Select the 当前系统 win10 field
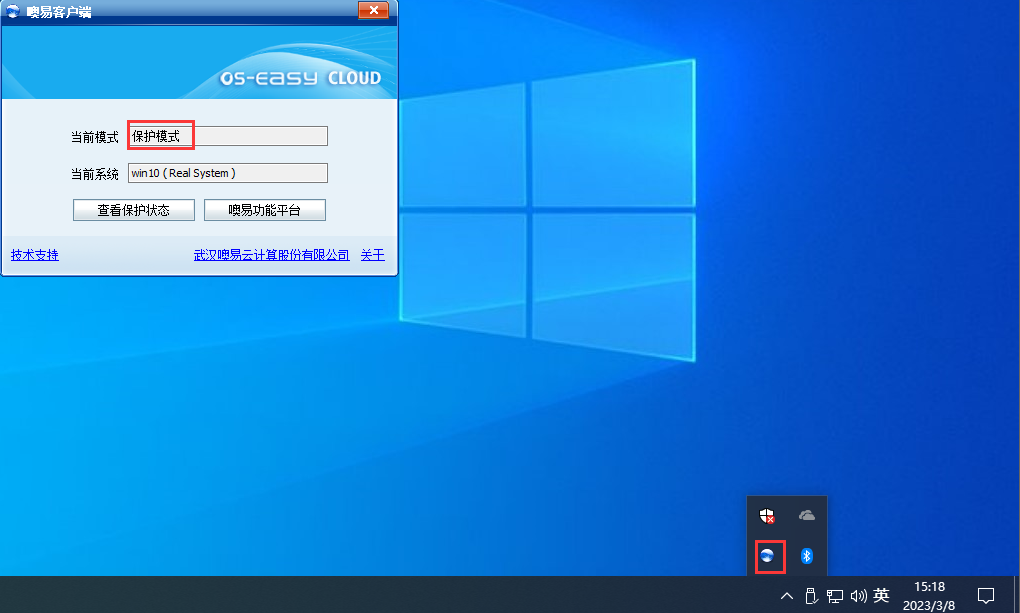The height and width of the screenshot is (613, 1020). tap(227, 173)
